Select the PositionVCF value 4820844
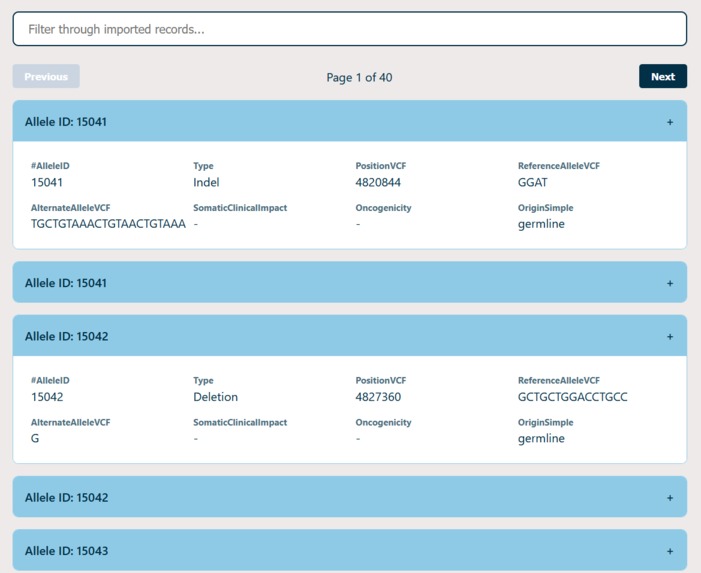Screen dimensions: 701x573 (x=378, y=182)
